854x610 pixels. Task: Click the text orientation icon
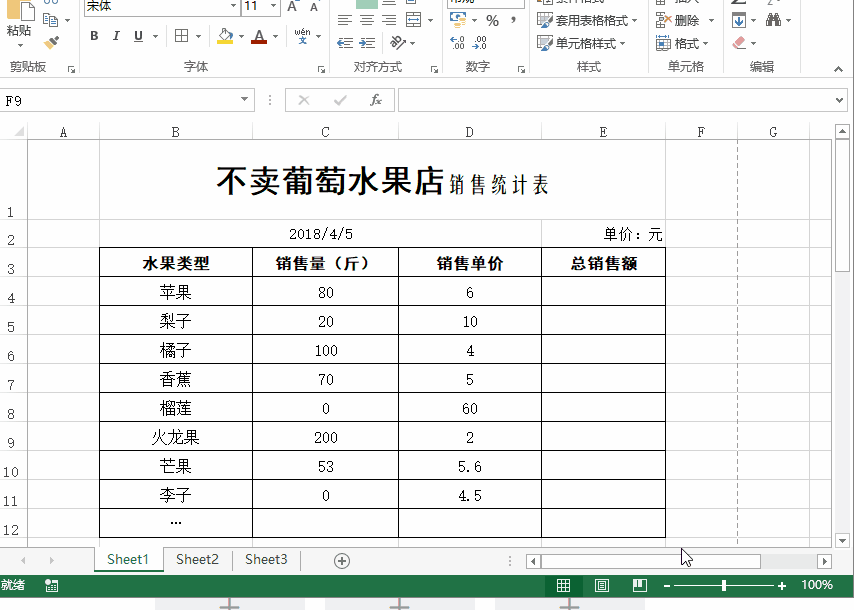point(398,42)
